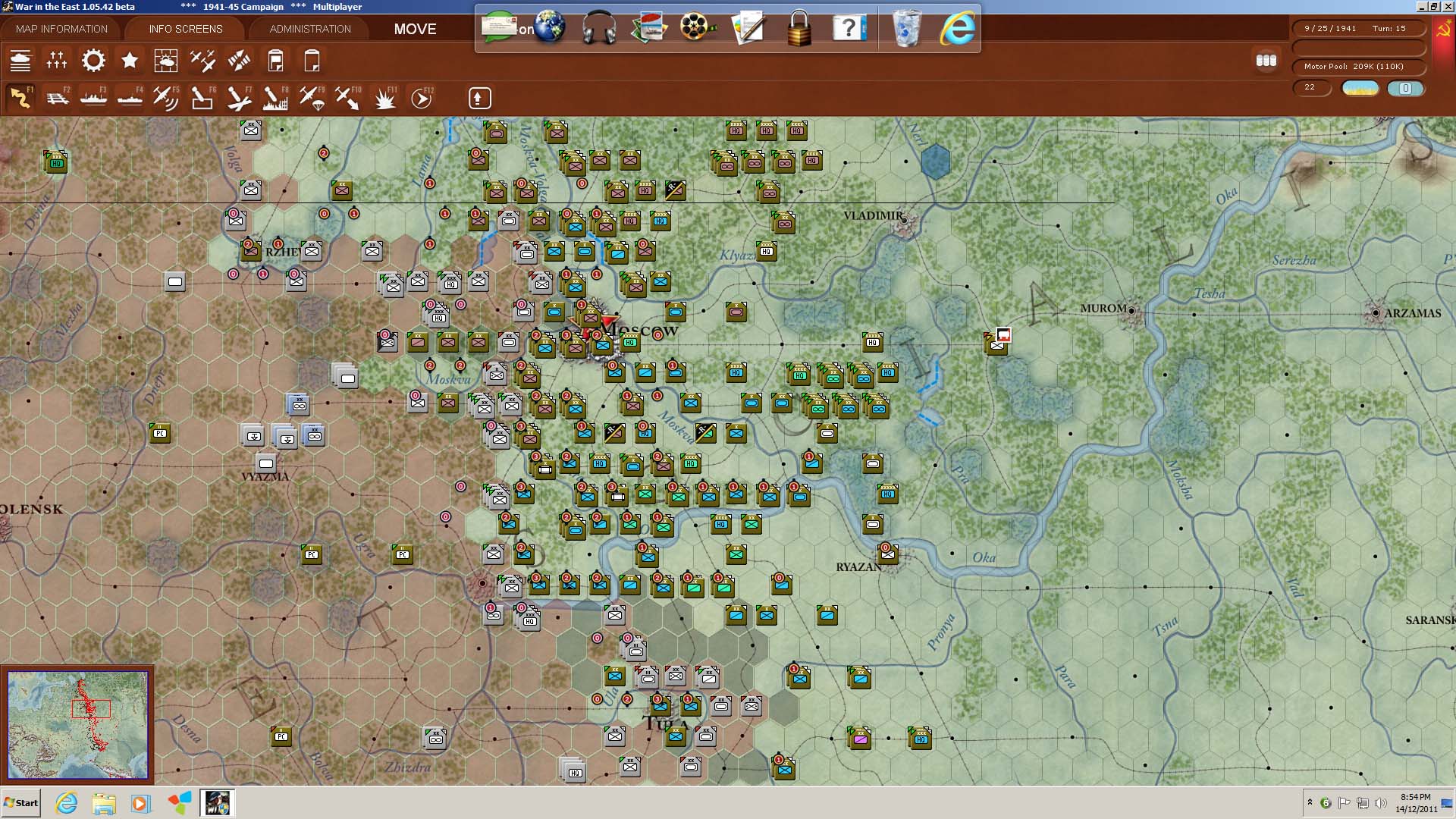The image size is (1456, 819).
Task: Open the document with pen dock icon
Action: (748, 28)
